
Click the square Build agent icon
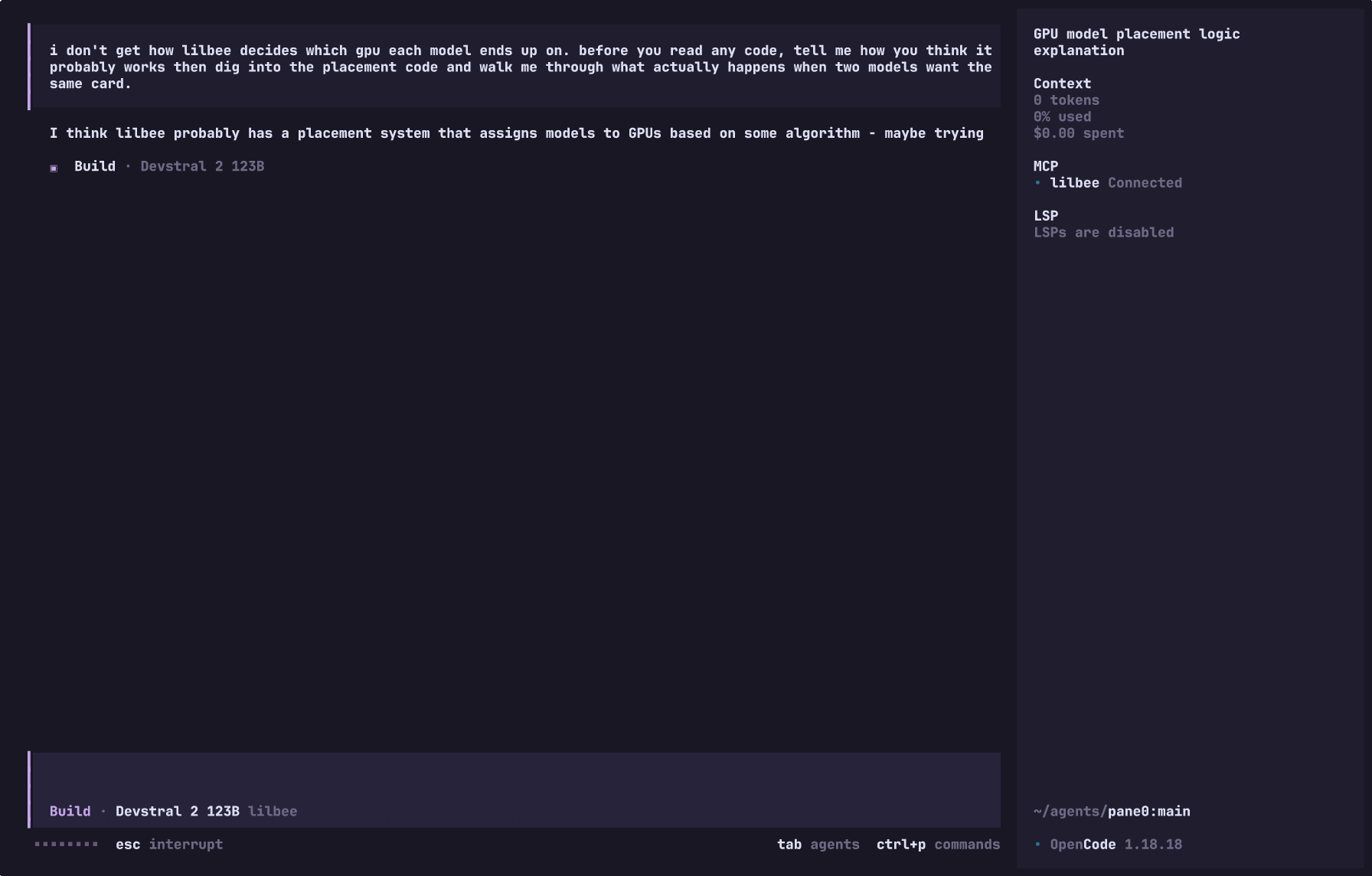pyautogui.click(x=54, y=168)
